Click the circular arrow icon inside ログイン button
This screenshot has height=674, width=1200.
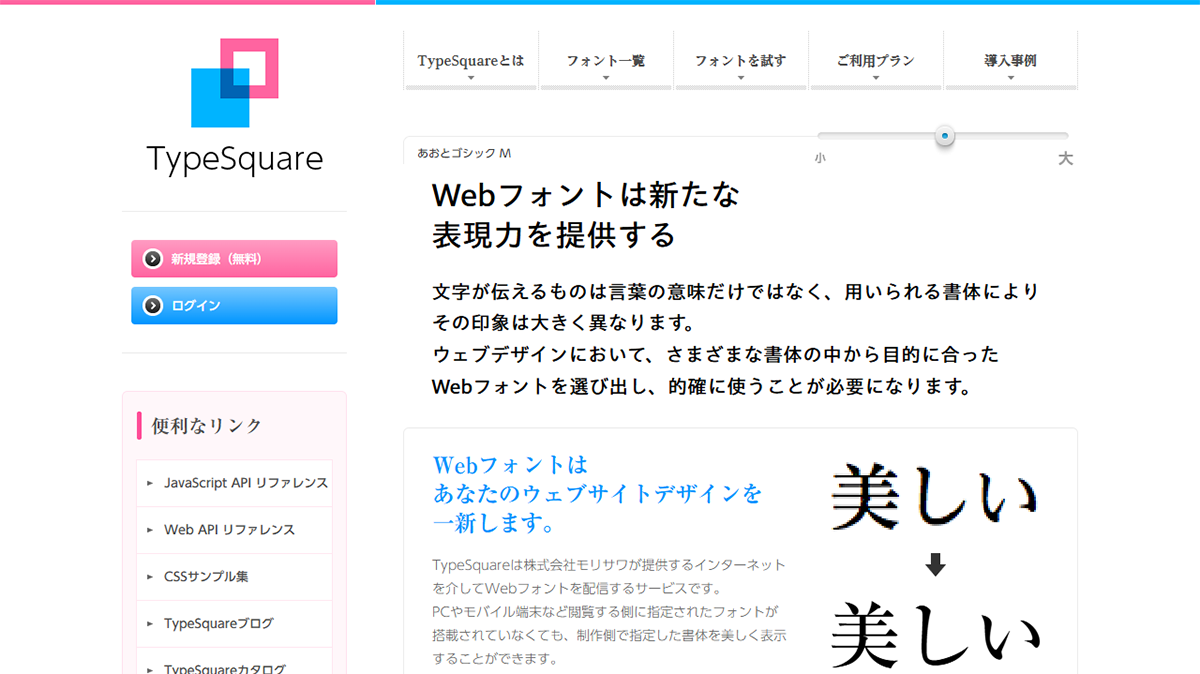153,306
